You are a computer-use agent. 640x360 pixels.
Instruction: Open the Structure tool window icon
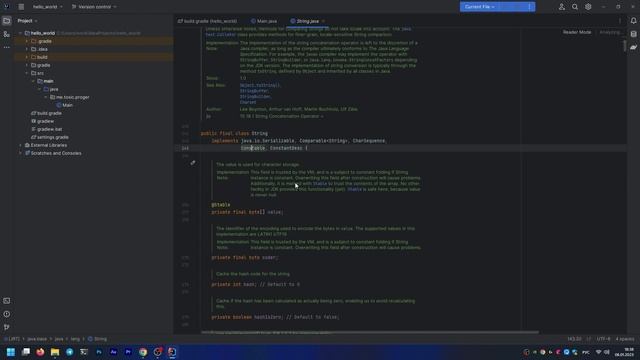pos(7,34)
